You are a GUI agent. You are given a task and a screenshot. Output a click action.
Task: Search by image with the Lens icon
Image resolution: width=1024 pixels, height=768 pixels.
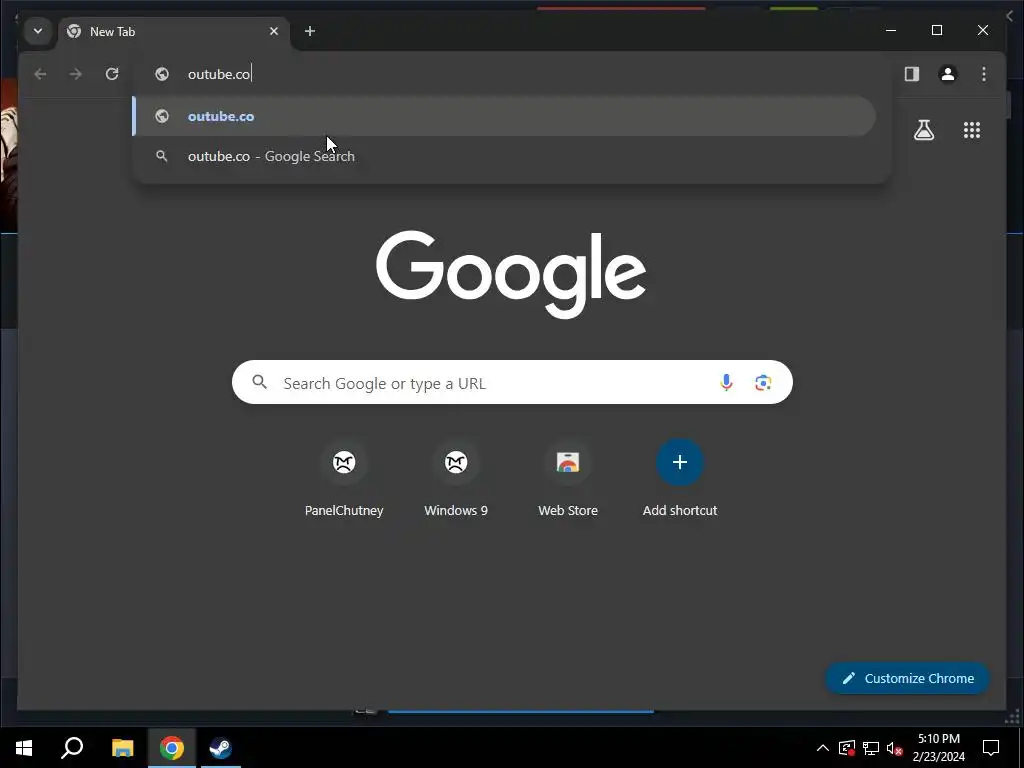point(763,383)
